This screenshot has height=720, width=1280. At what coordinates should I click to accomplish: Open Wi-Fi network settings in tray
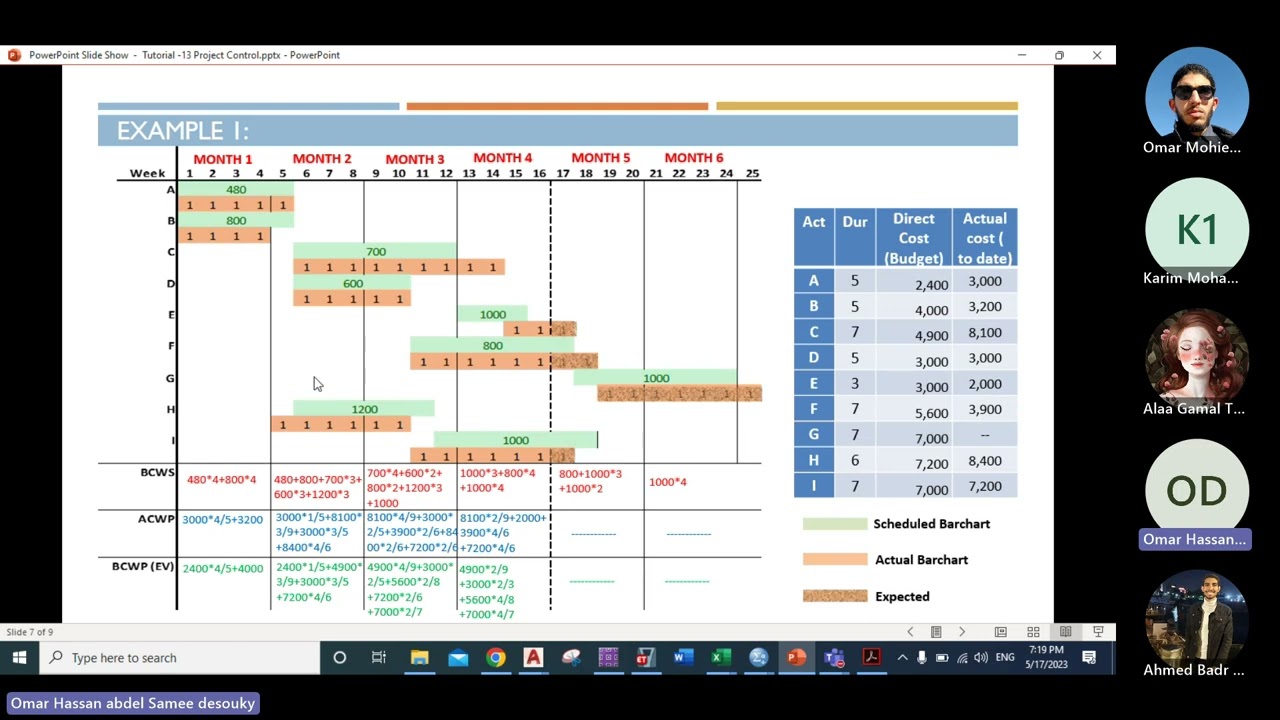pyautogui.click(x=962, y=657)
